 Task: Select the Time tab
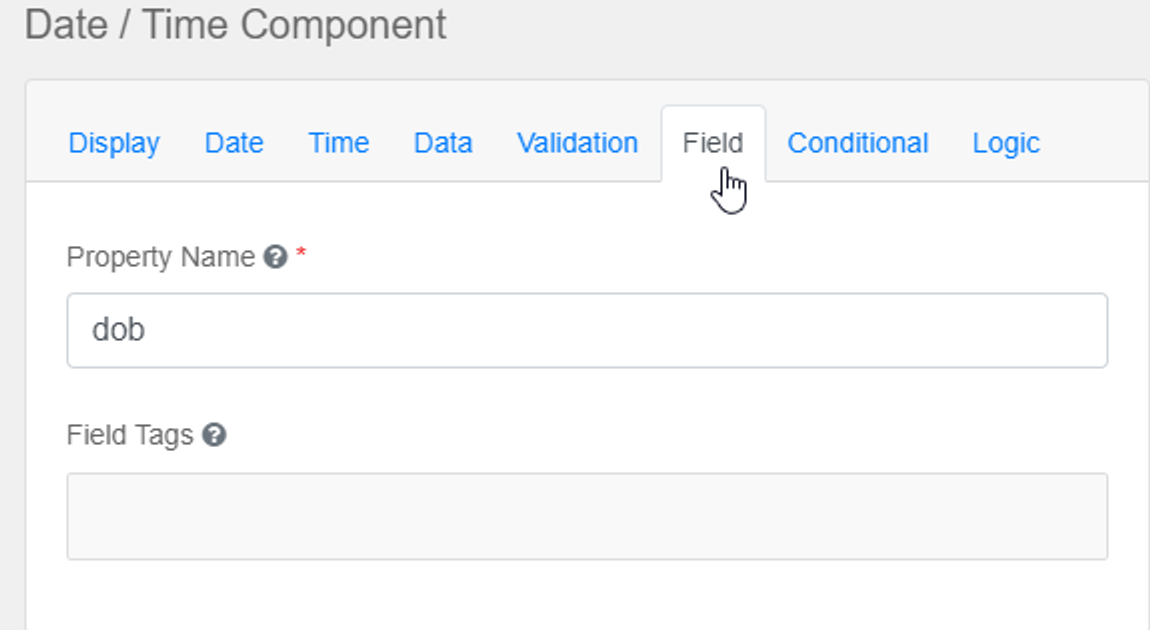click(x=339, y=143)
